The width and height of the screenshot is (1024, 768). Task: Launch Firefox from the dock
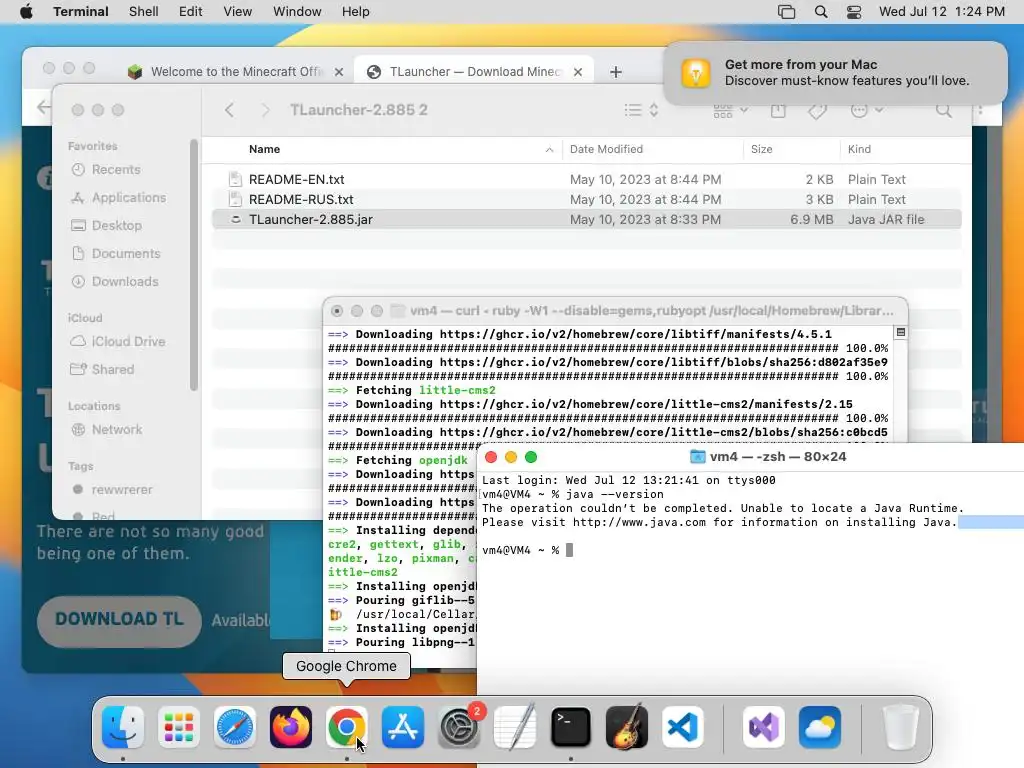291,727
